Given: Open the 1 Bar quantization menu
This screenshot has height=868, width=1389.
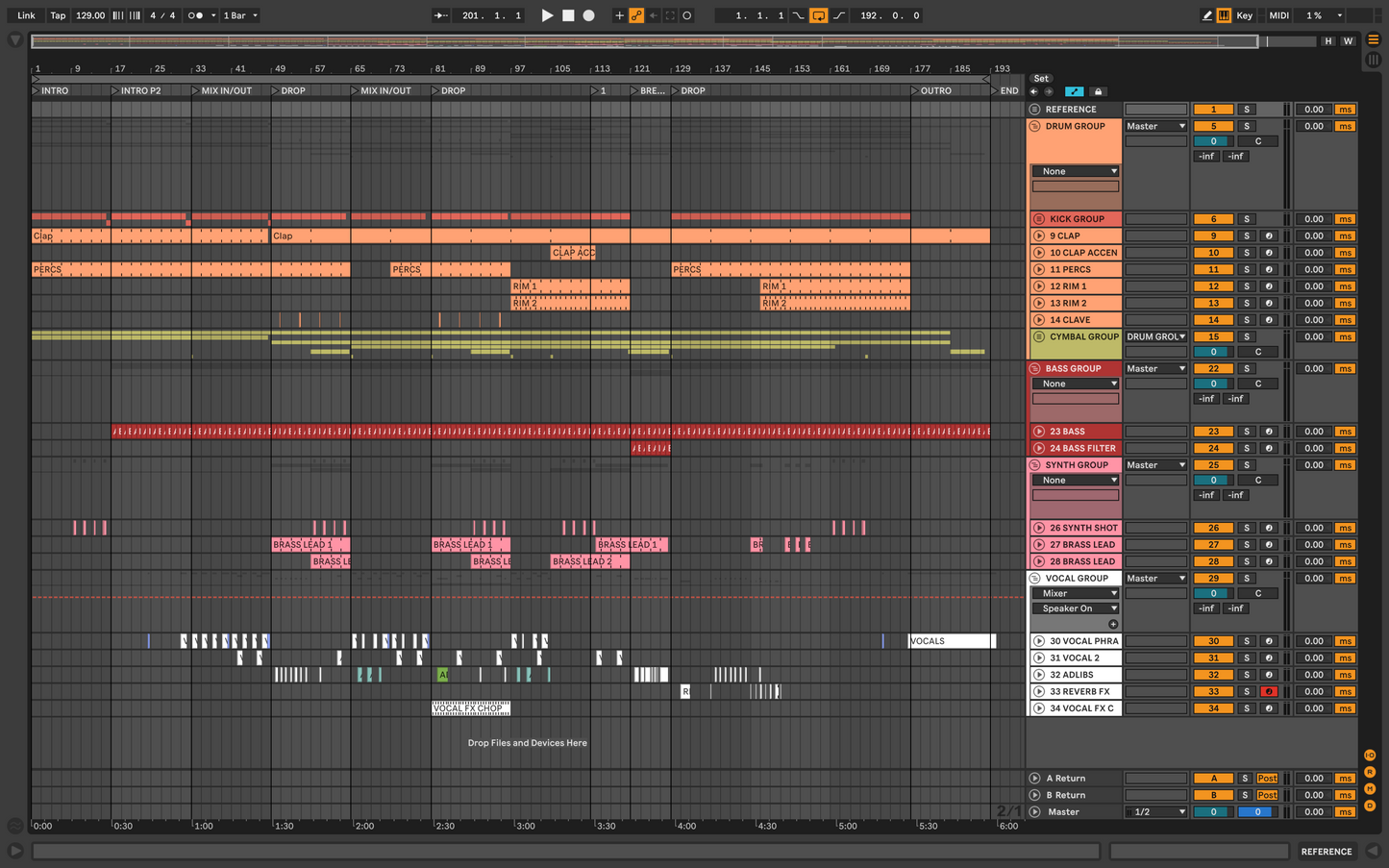Looking at the screenshot, I should [x=241, y=15].
